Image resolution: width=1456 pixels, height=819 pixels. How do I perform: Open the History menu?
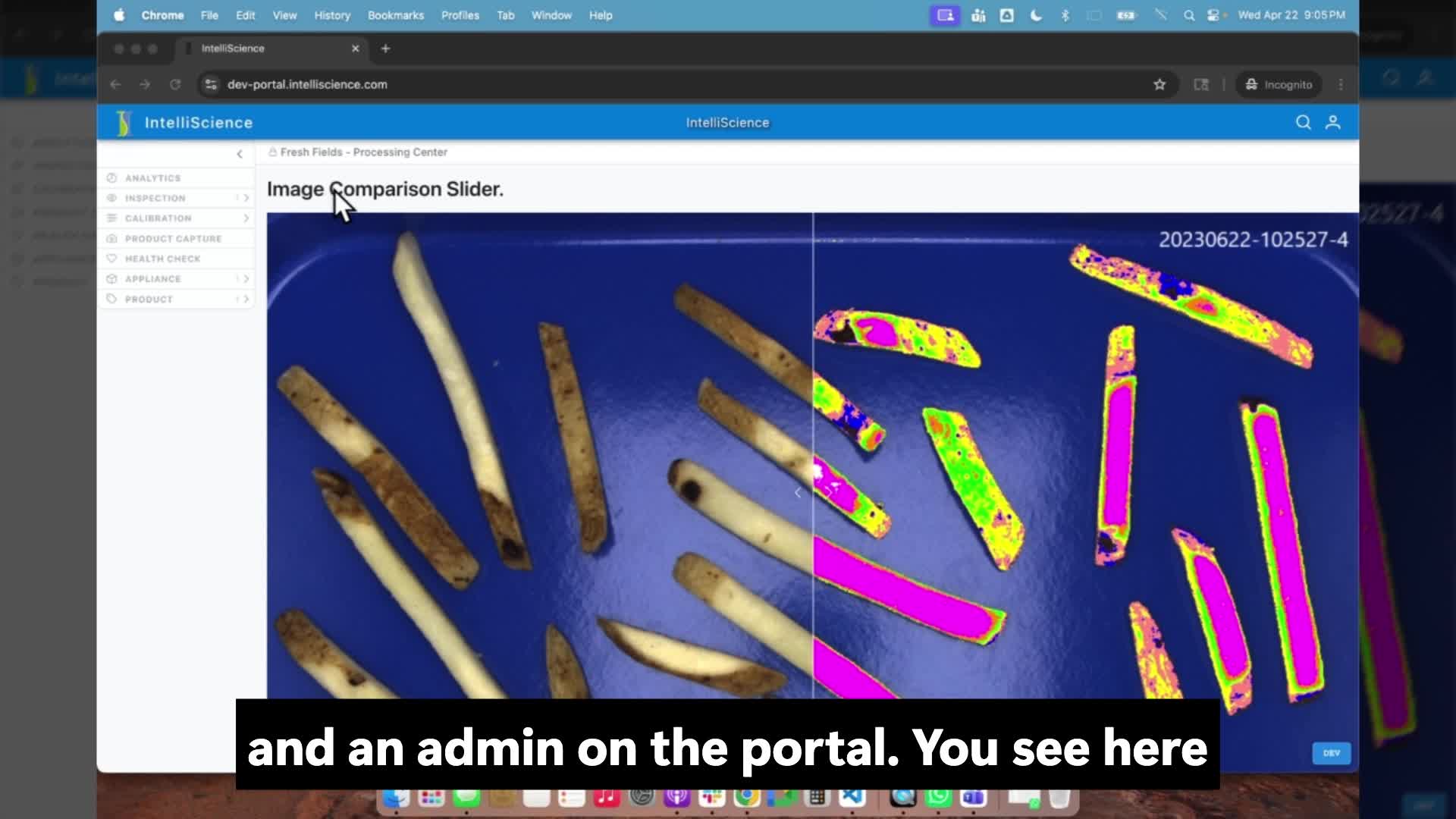(332, 15)
